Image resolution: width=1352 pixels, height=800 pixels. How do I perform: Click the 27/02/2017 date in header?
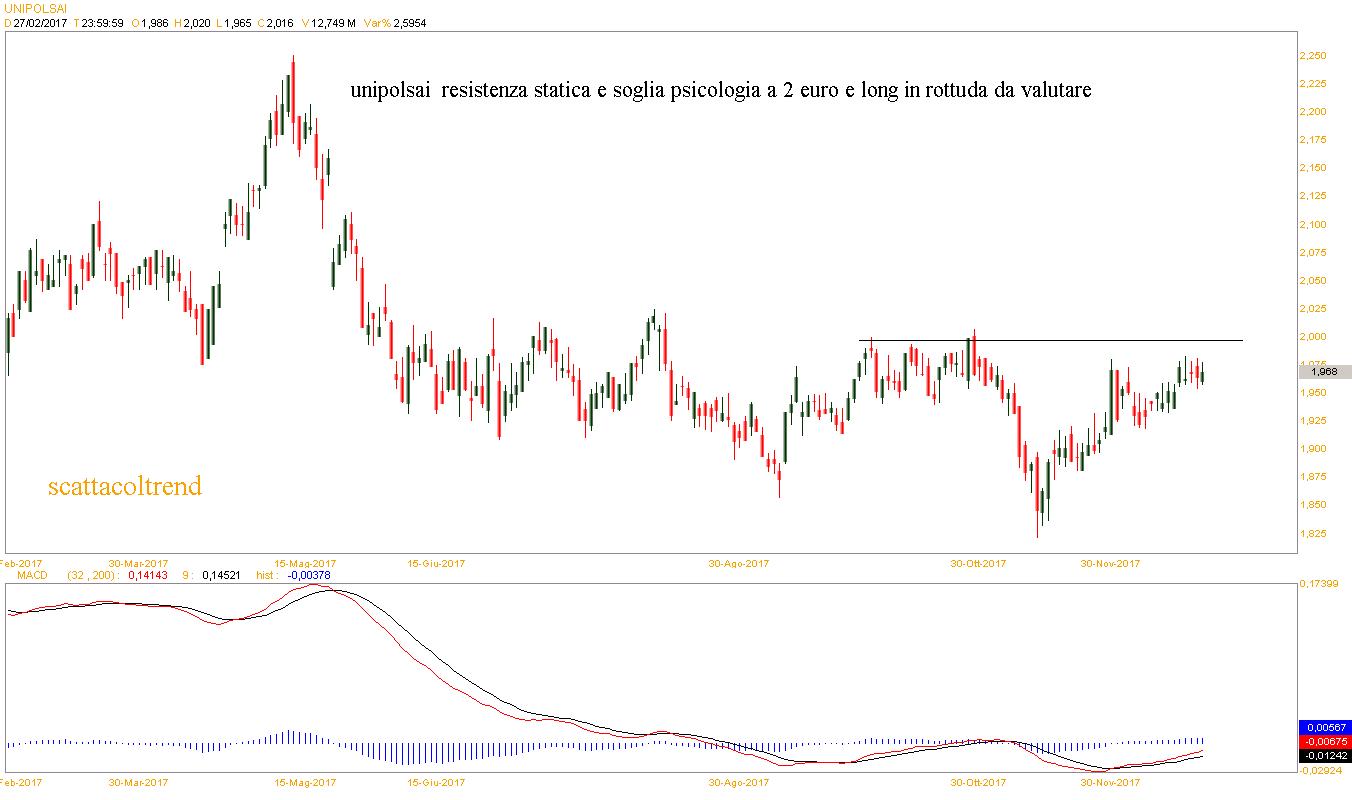click(39, 23)
